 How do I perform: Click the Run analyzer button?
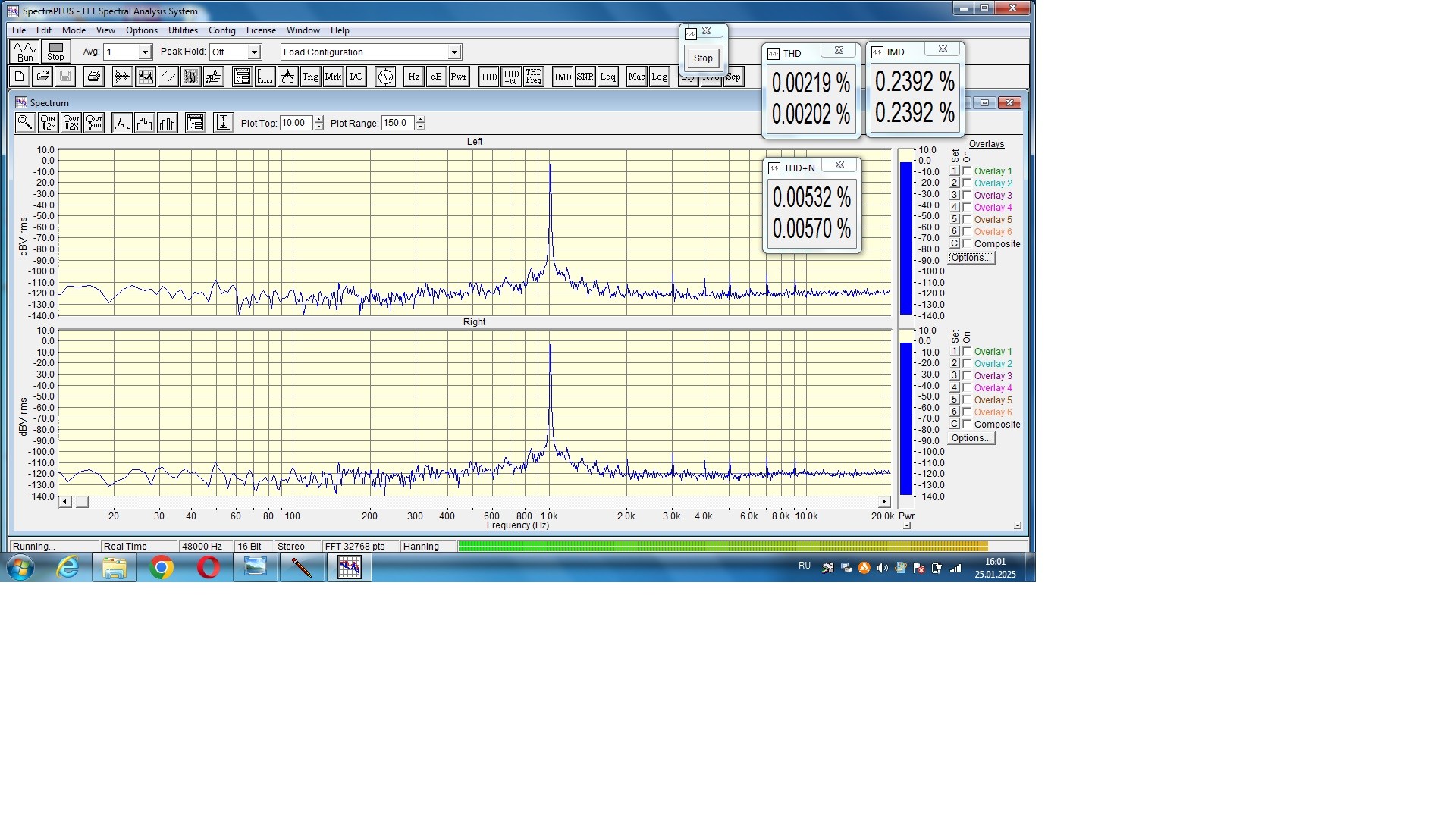click(x=25, y=52)
